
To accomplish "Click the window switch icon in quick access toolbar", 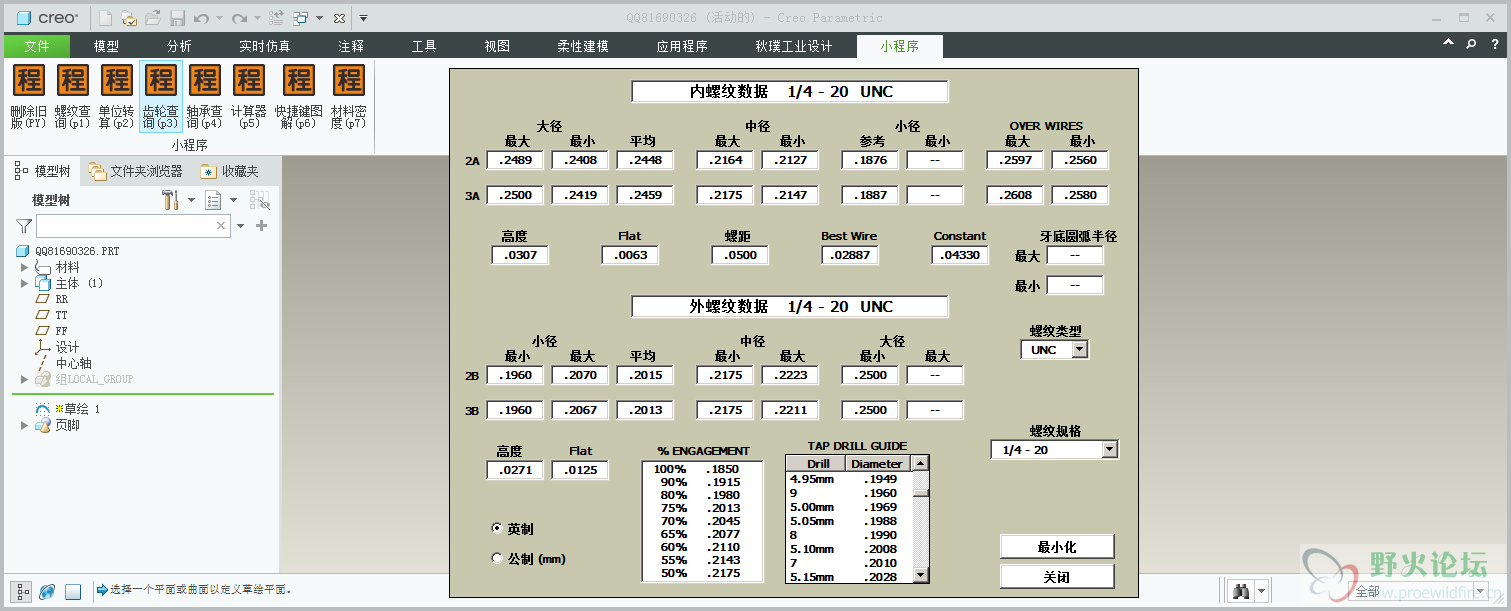I will pos(301,18).
